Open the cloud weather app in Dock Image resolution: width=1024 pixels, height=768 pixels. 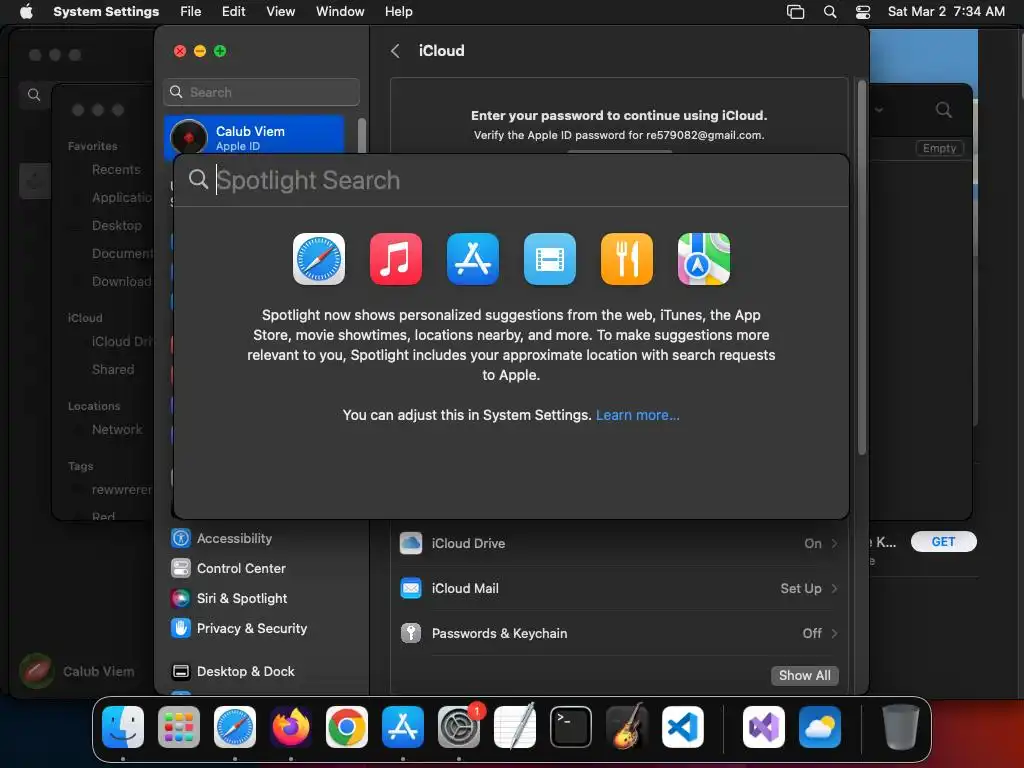820,727
